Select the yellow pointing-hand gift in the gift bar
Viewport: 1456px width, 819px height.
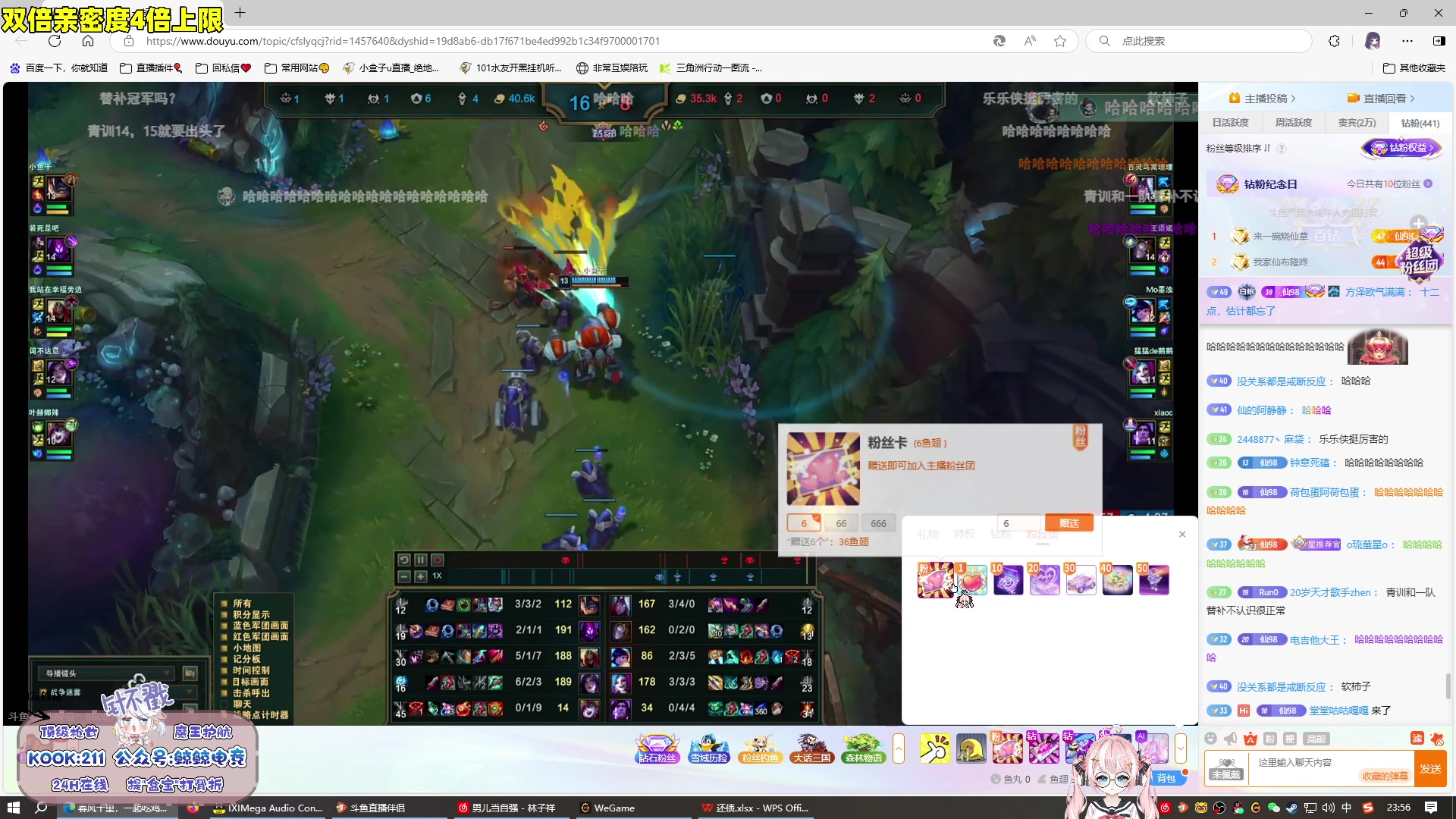(x=934, y=748)
